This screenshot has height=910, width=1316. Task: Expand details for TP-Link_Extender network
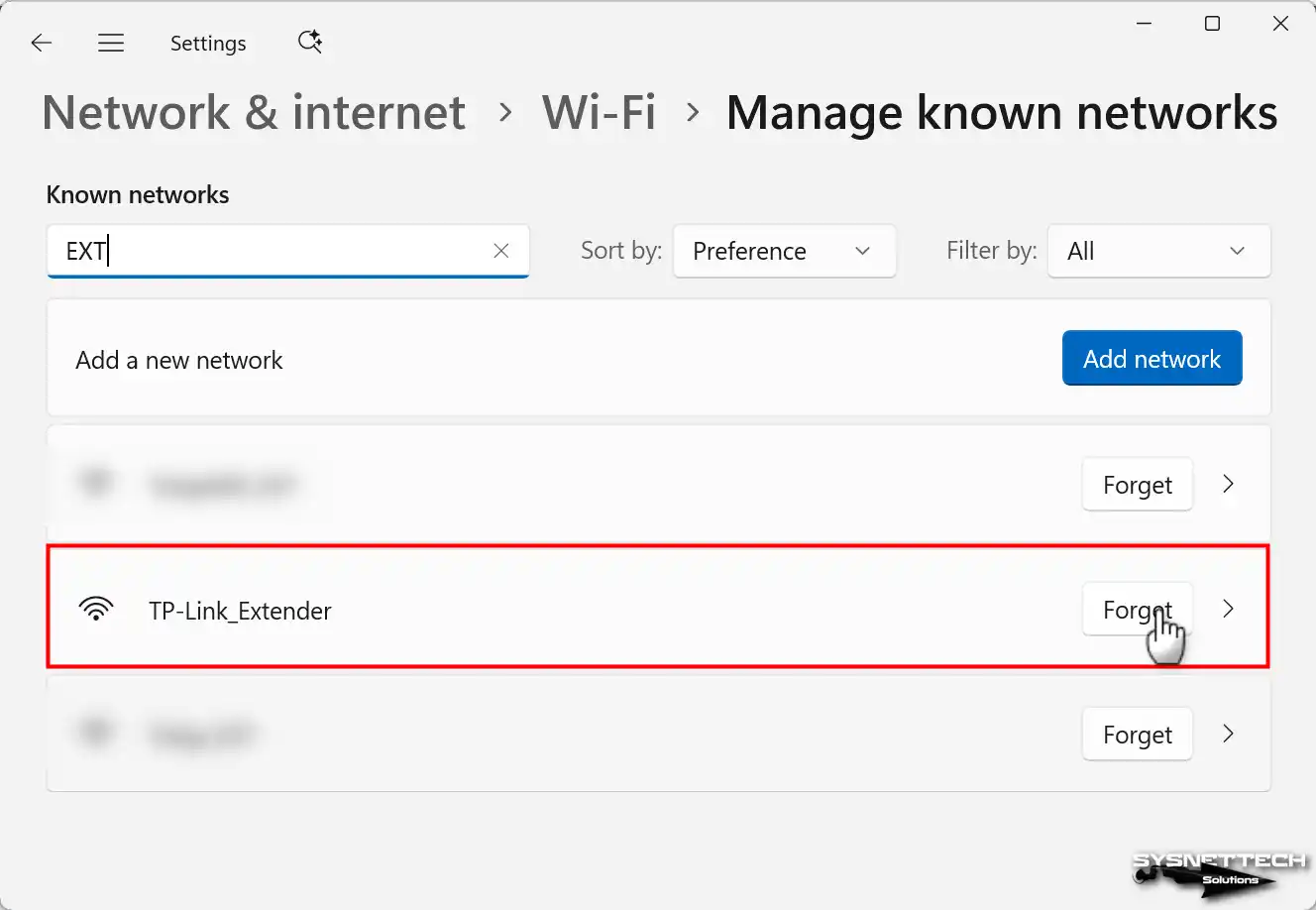pos(1228,609)
